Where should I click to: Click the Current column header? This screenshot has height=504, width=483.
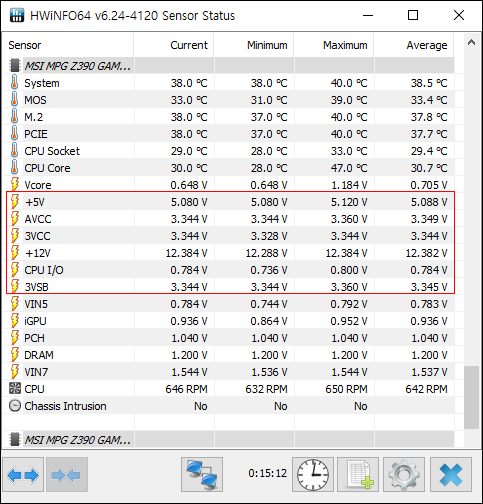174,45
